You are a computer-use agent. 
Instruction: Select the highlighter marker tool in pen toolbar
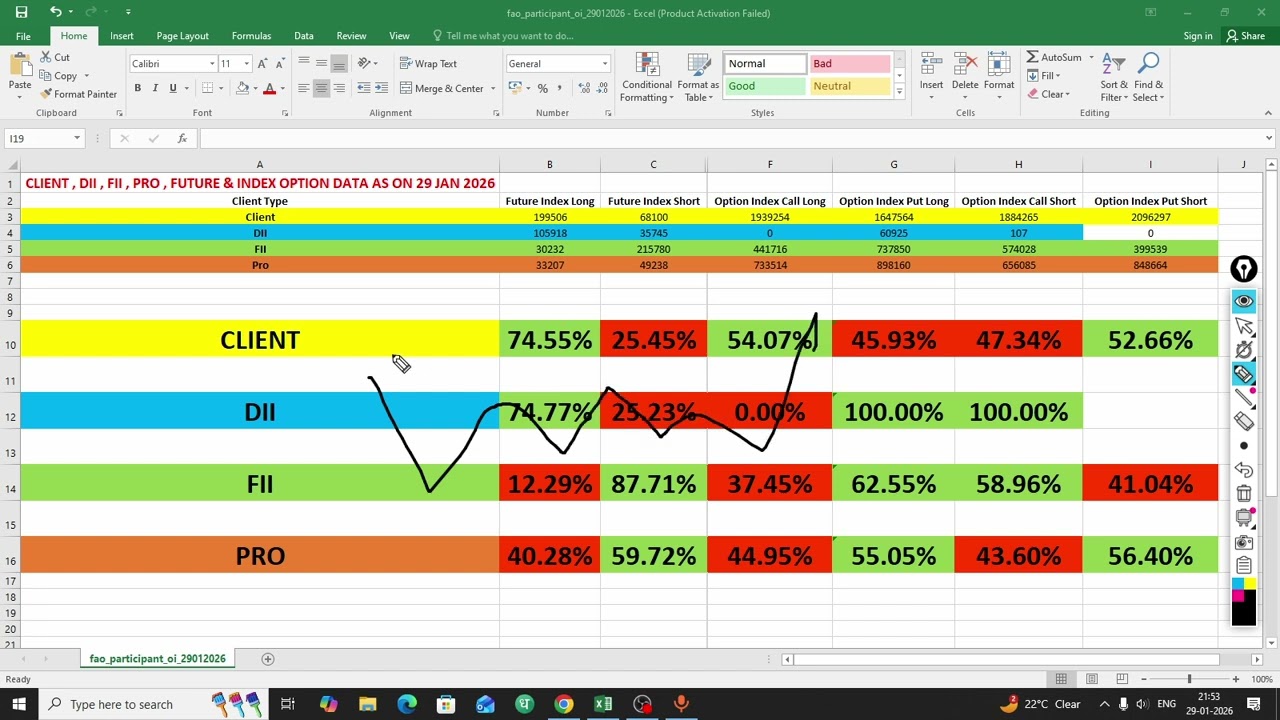[x=1244, y=374]
